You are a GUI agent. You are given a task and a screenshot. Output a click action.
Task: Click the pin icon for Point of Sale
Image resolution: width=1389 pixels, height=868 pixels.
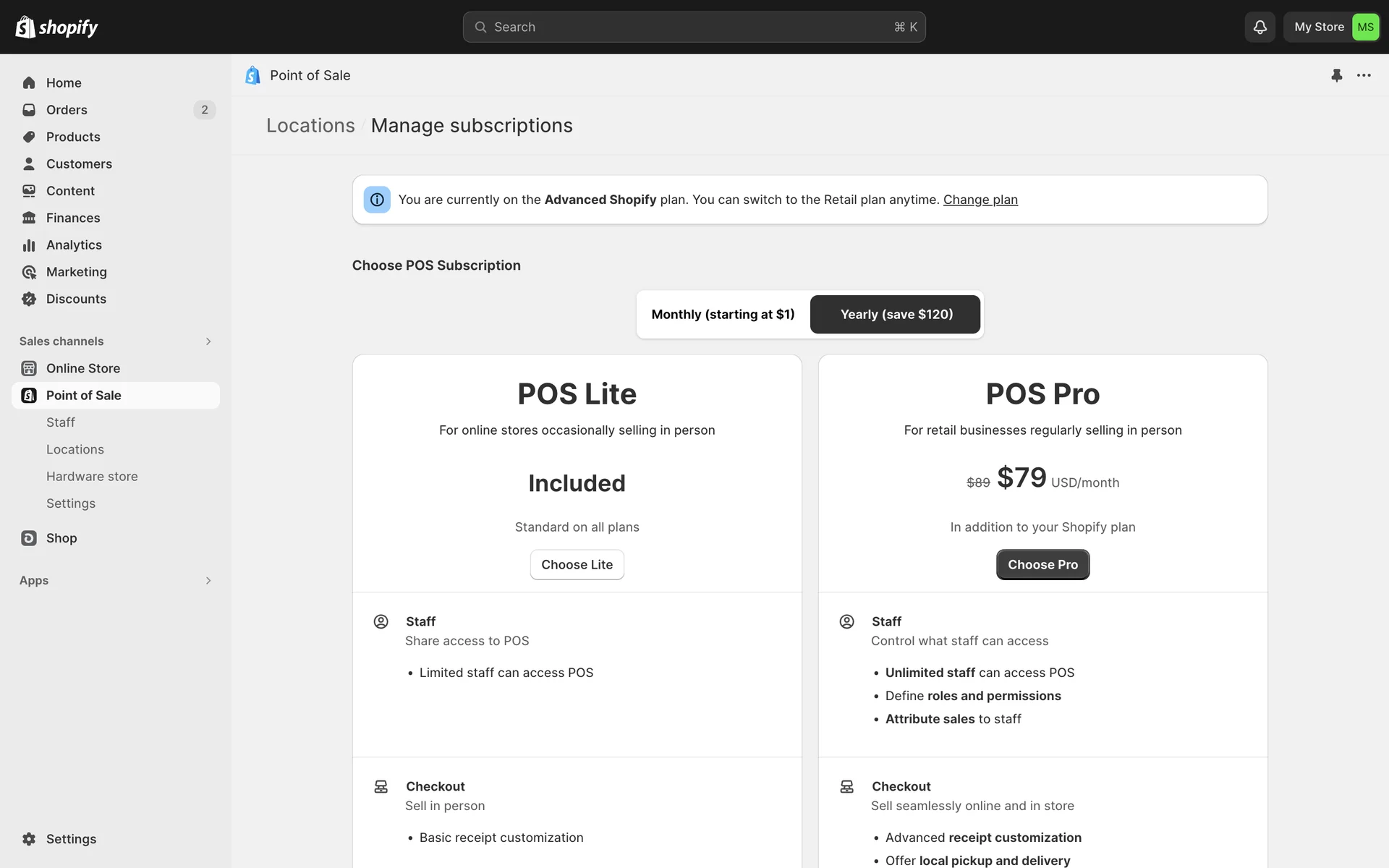[1336, 75]
